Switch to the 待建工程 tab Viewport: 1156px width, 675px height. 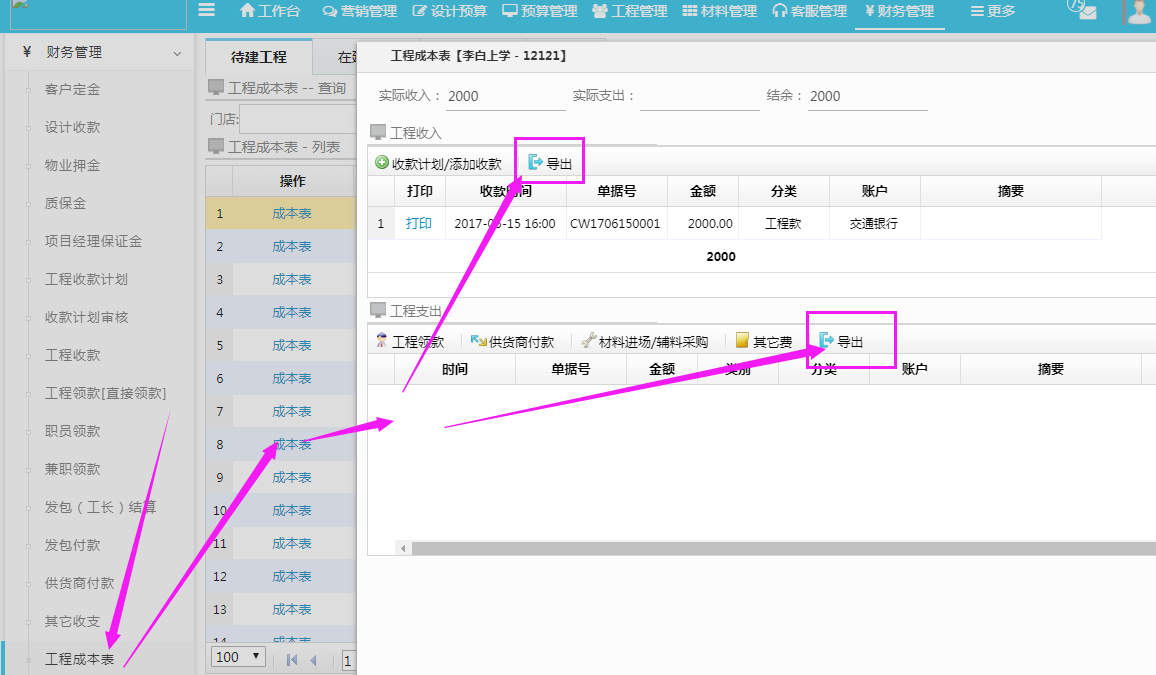(258, 57)
